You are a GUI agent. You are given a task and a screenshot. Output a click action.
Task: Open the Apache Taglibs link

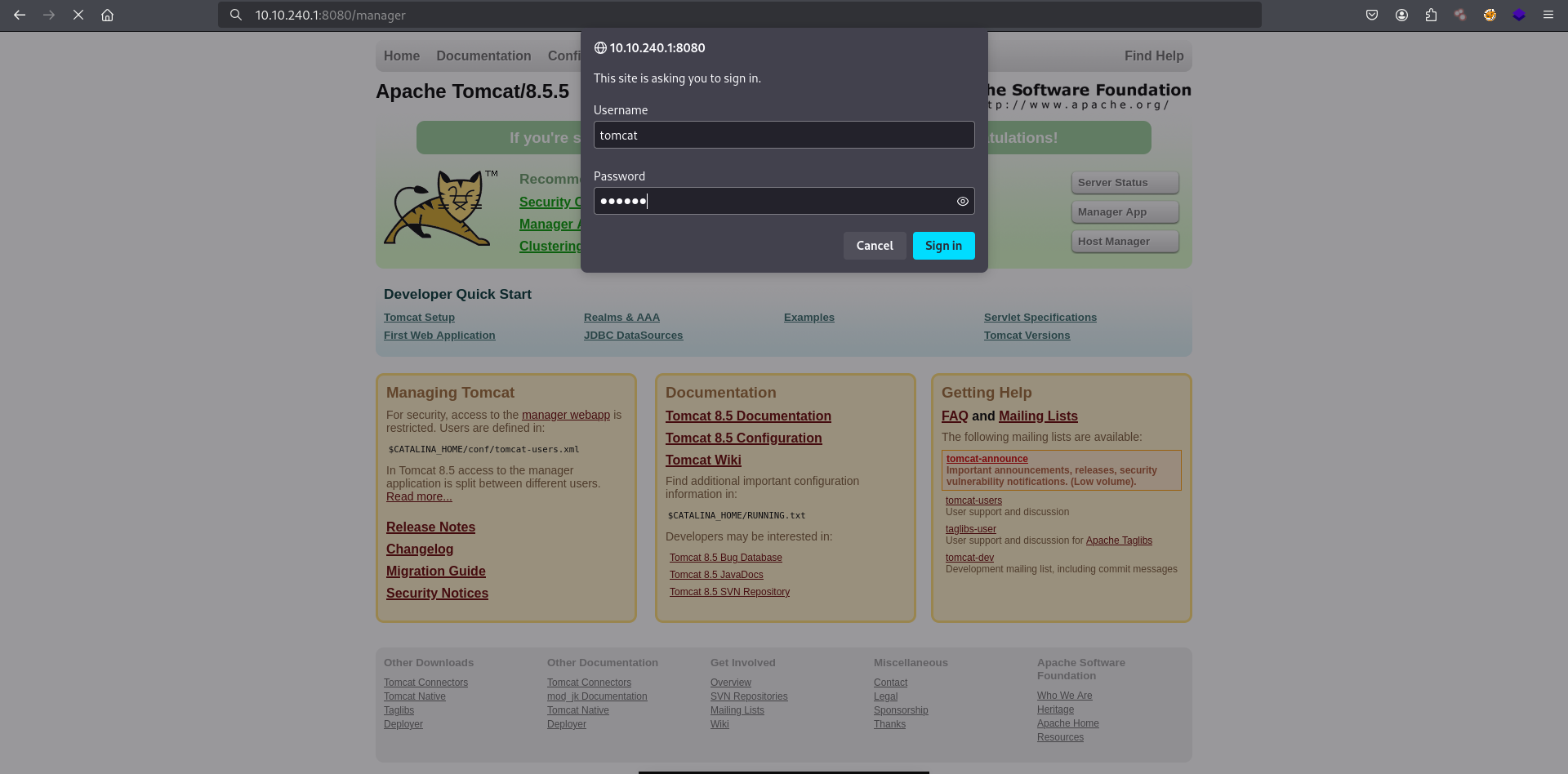tap(1119, 540)
